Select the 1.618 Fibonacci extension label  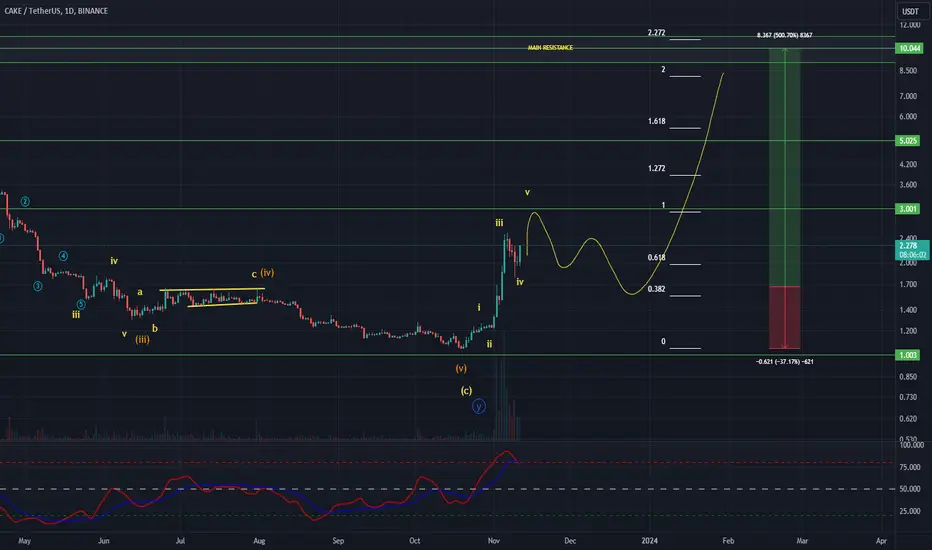(656, 121)
